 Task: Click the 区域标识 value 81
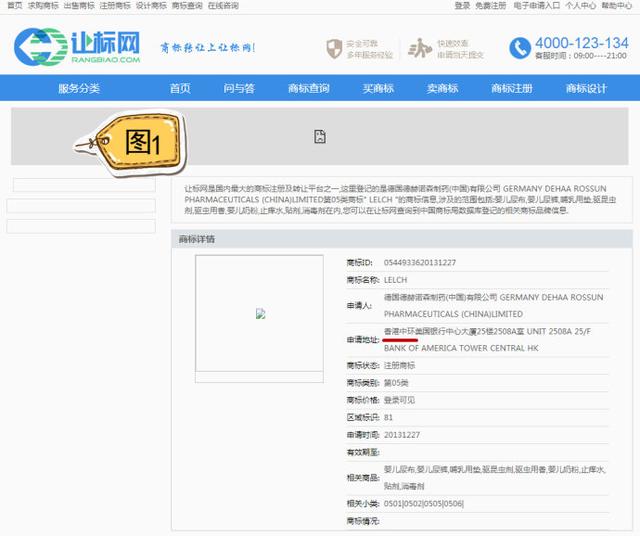(388, 417)
